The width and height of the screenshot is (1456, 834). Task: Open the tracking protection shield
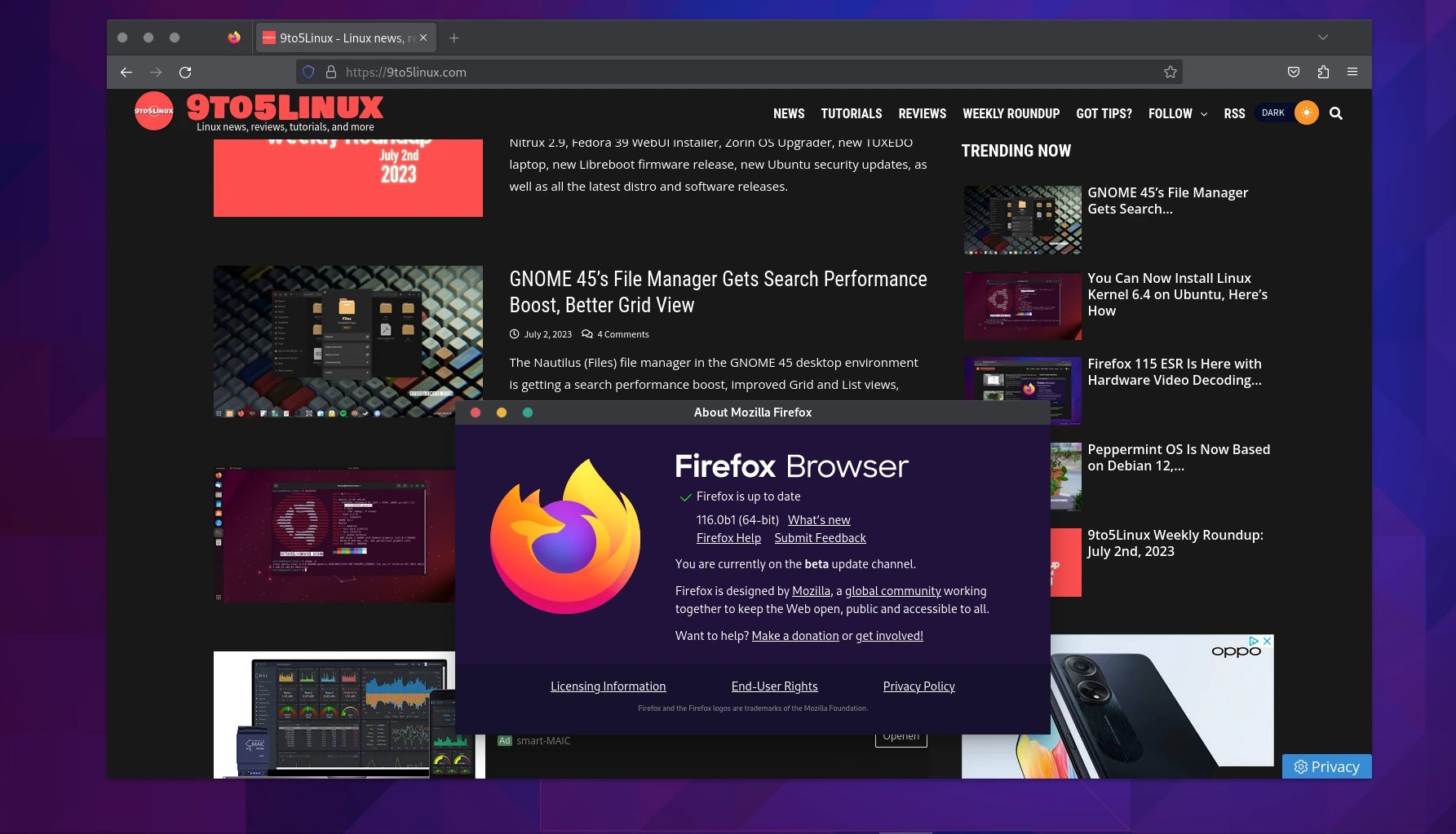point(308,72)
